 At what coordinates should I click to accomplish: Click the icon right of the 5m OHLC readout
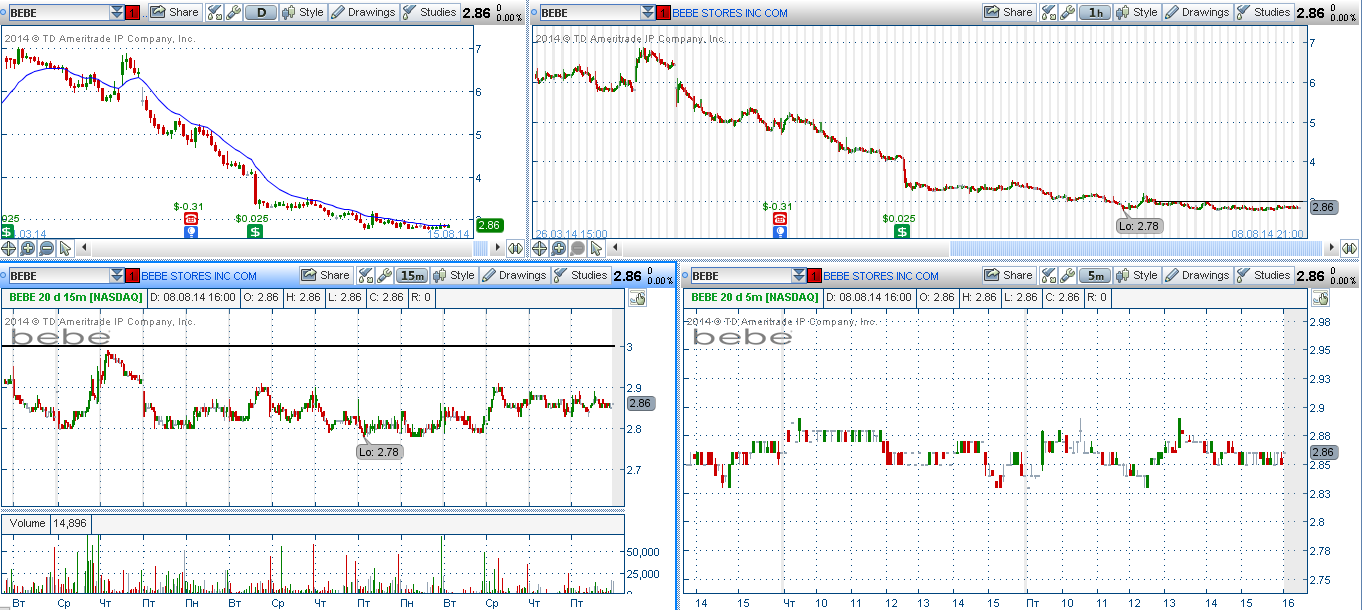pos(1319,298)
